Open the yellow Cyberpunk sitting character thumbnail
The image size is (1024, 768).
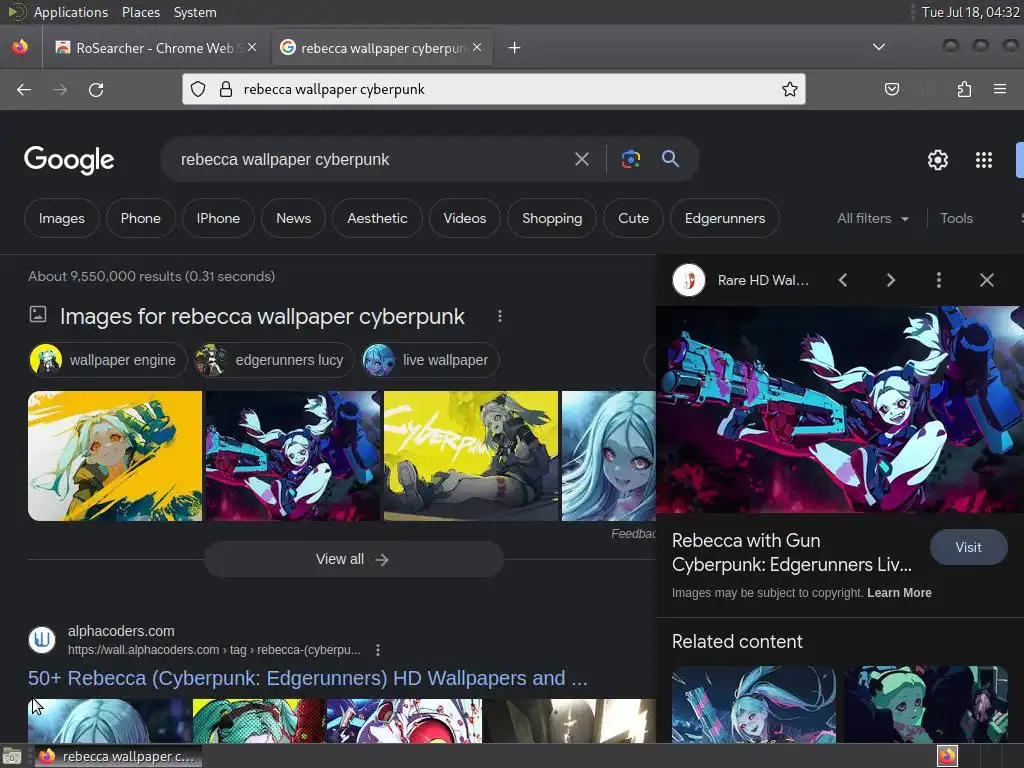click(471, 456)
